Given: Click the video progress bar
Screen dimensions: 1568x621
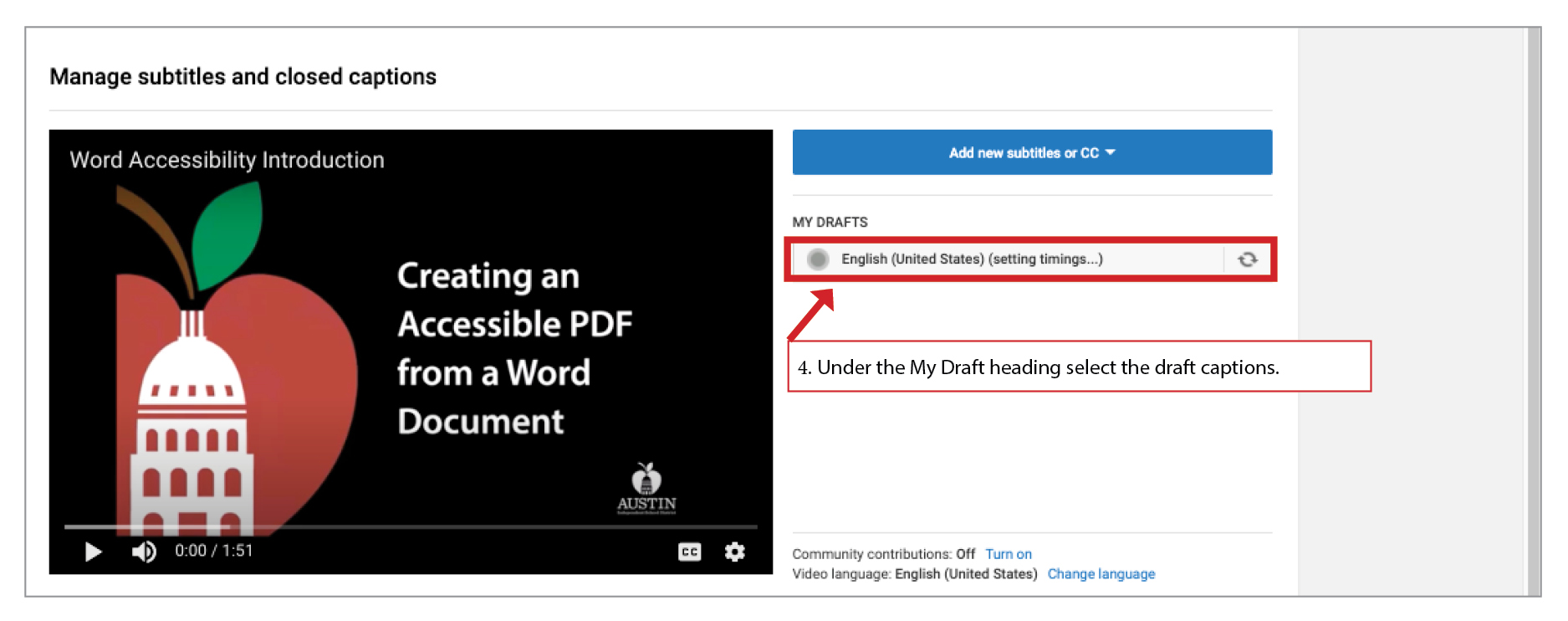Looking at the screenshot, I should pos(410,527).
